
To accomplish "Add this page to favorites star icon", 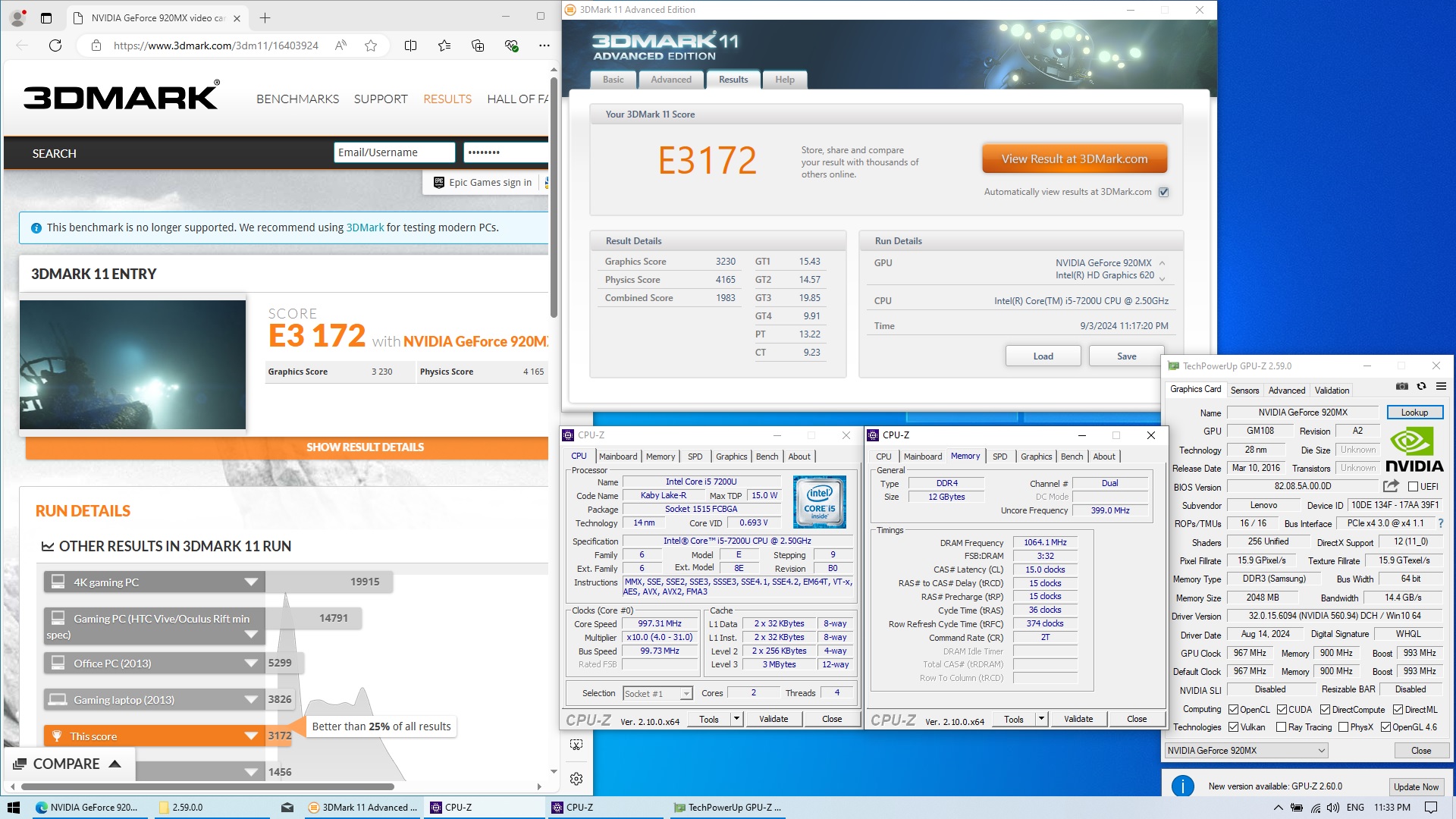I will (371, 45).
